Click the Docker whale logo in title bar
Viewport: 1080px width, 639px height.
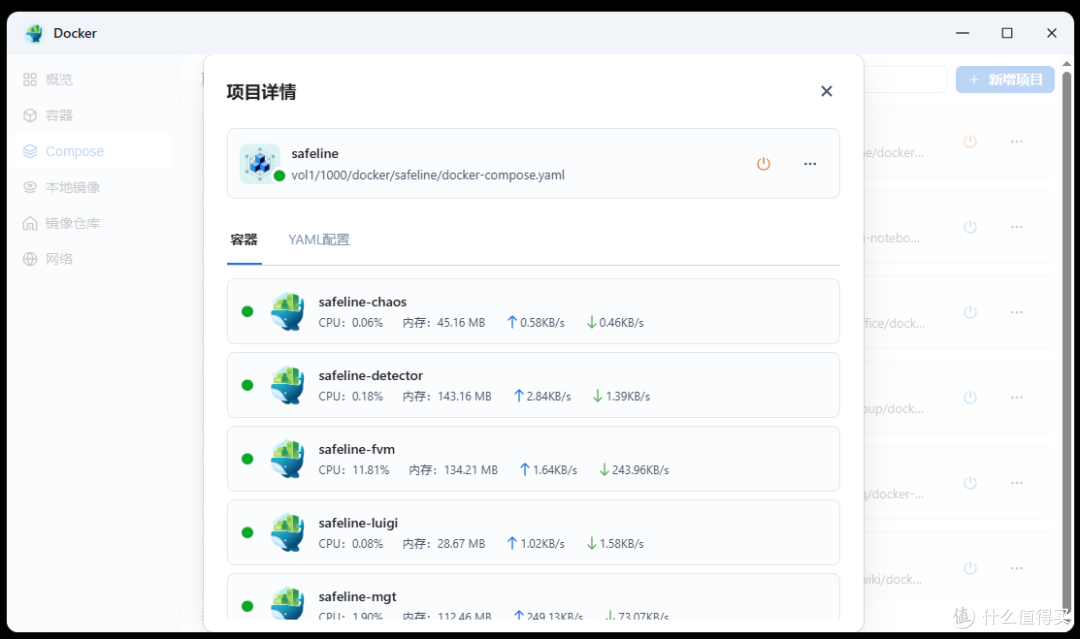[34, 33]
